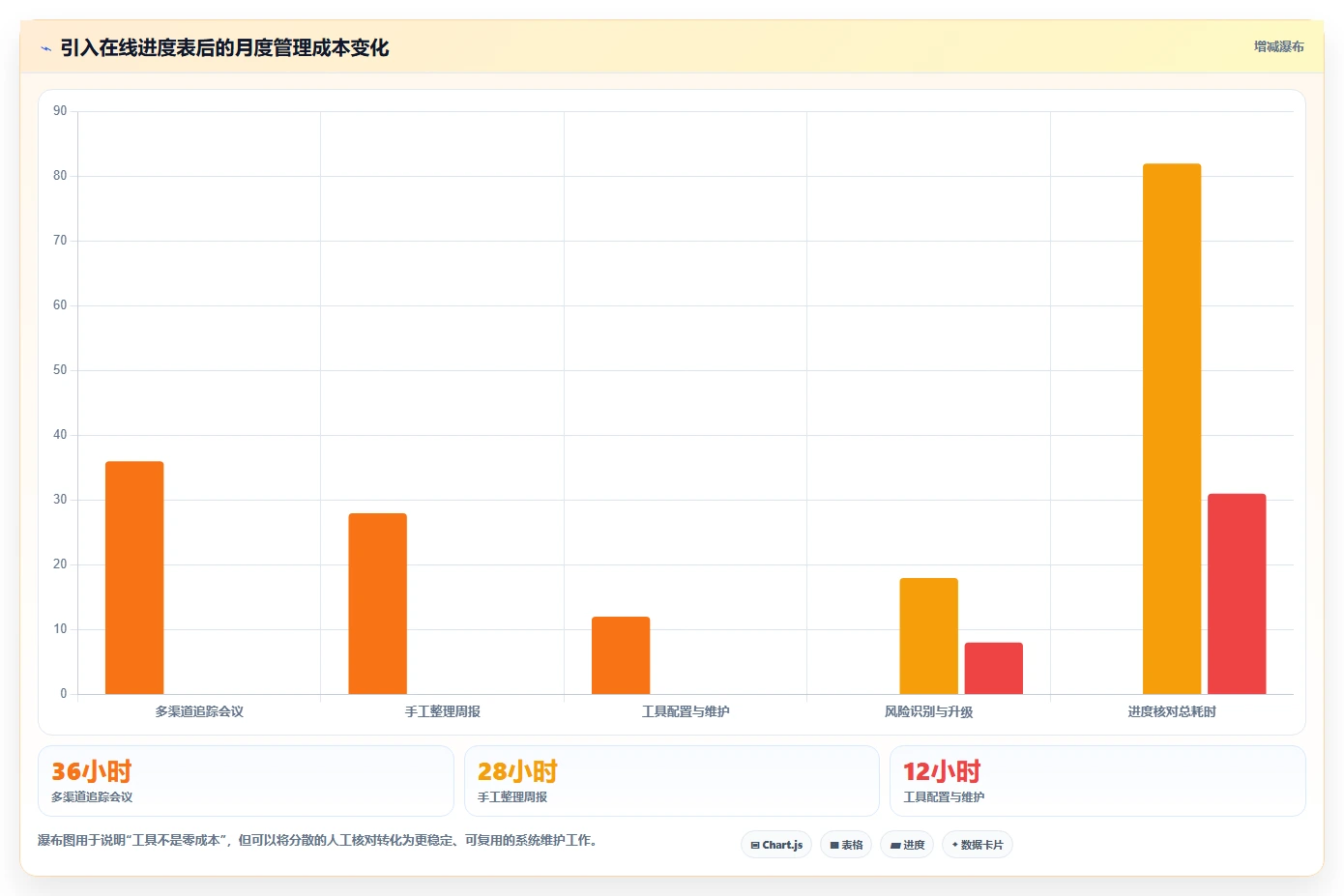Click the 36小时 value in the first card

click(92, 771)
